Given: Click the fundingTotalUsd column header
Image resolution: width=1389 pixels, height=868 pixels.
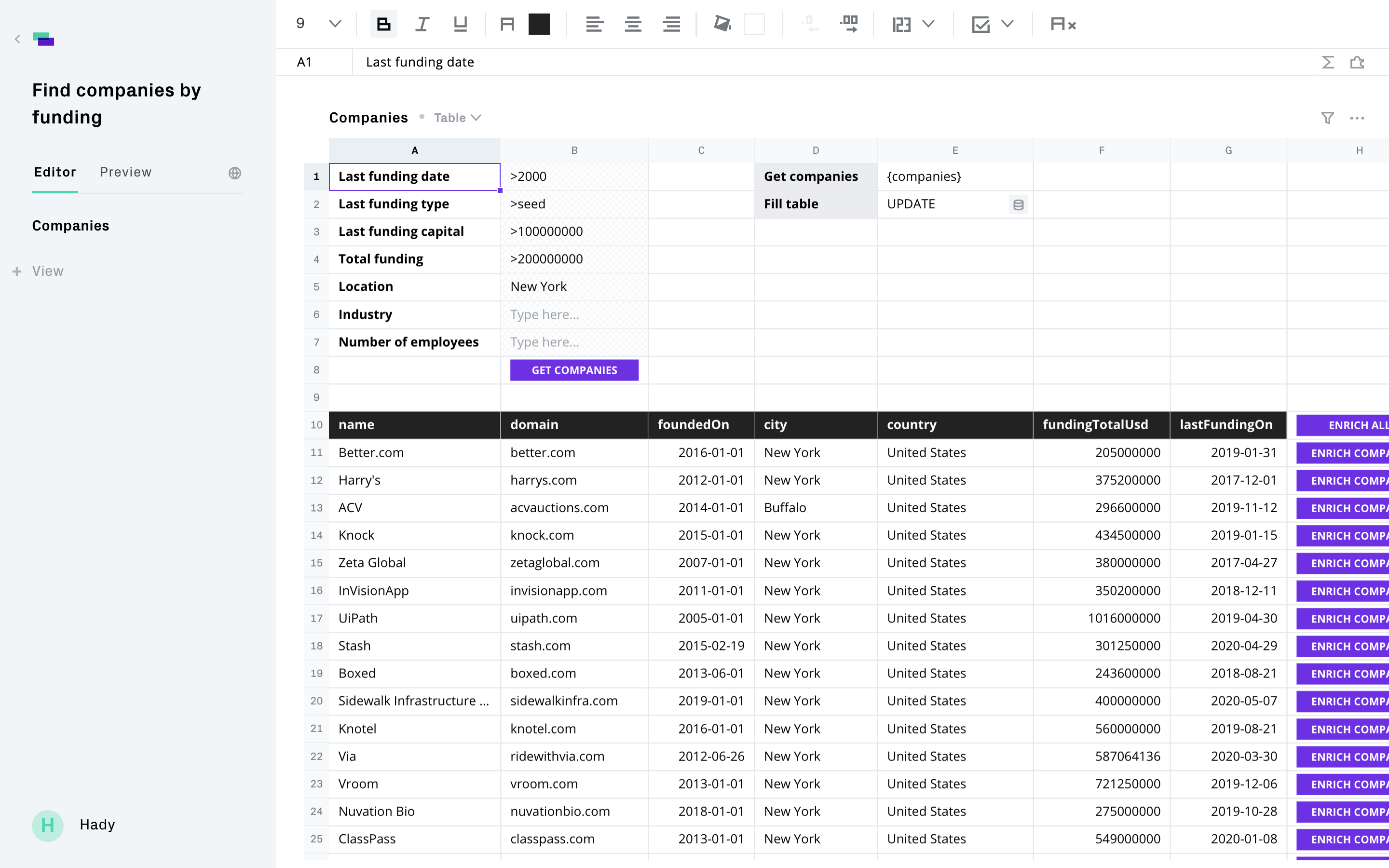Looking at the screenshot, I should coord(1102,425).
